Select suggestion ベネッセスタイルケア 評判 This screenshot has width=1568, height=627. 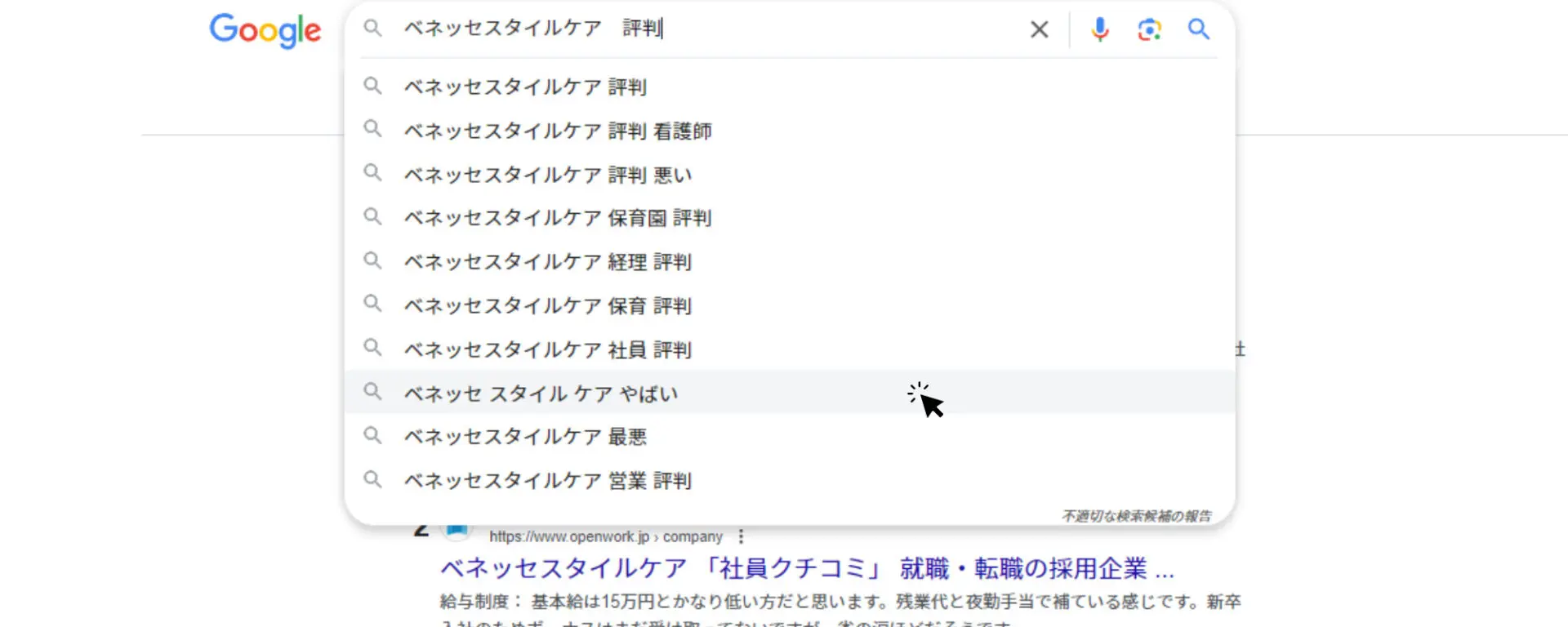(x=790, y=87)
